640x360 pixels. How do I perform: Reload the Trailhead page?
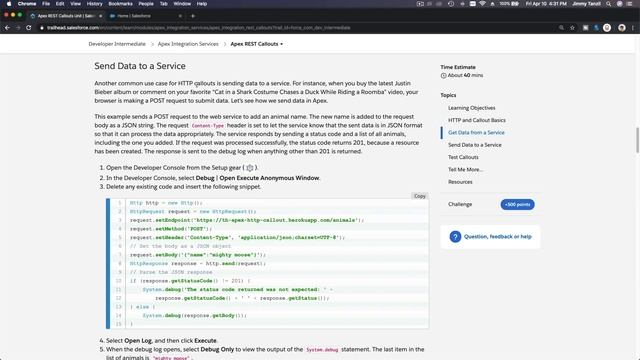[x=29, y=28]
